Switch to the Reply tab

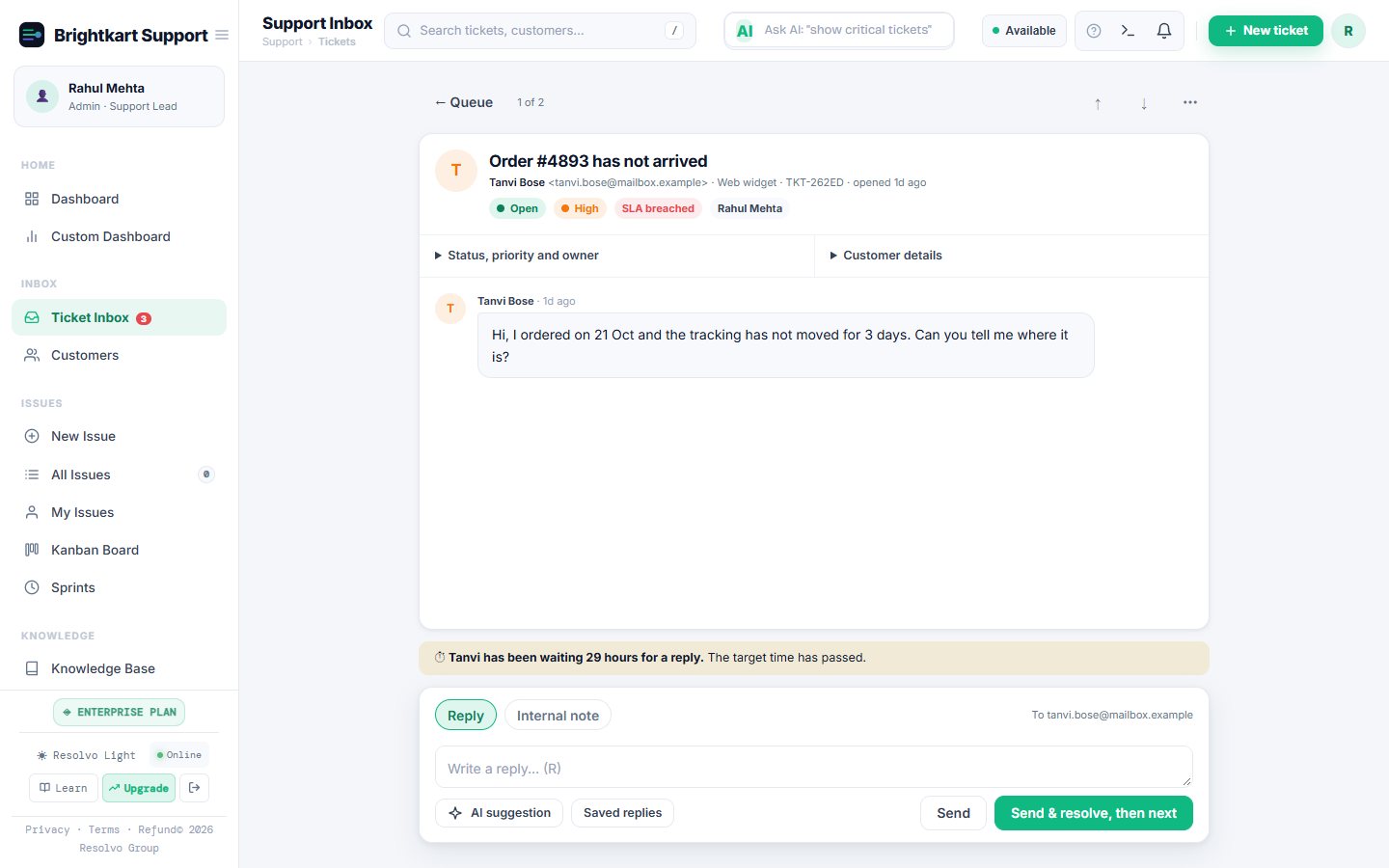466,716
